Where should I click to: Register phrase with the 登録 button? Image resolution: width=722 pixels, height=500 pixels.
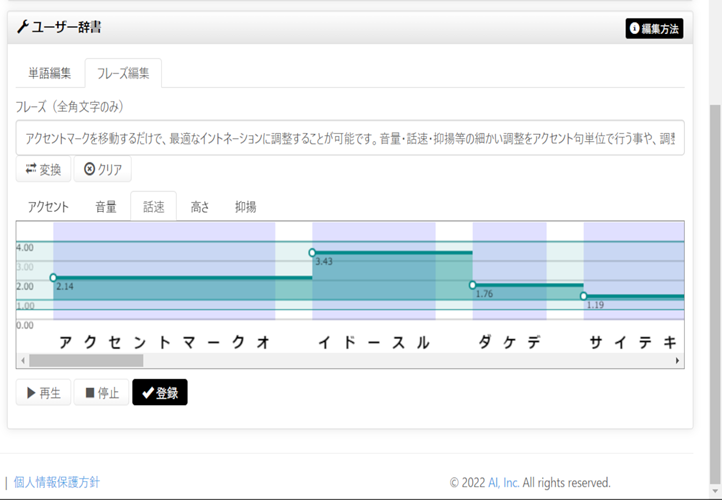[x=160, y=392]
